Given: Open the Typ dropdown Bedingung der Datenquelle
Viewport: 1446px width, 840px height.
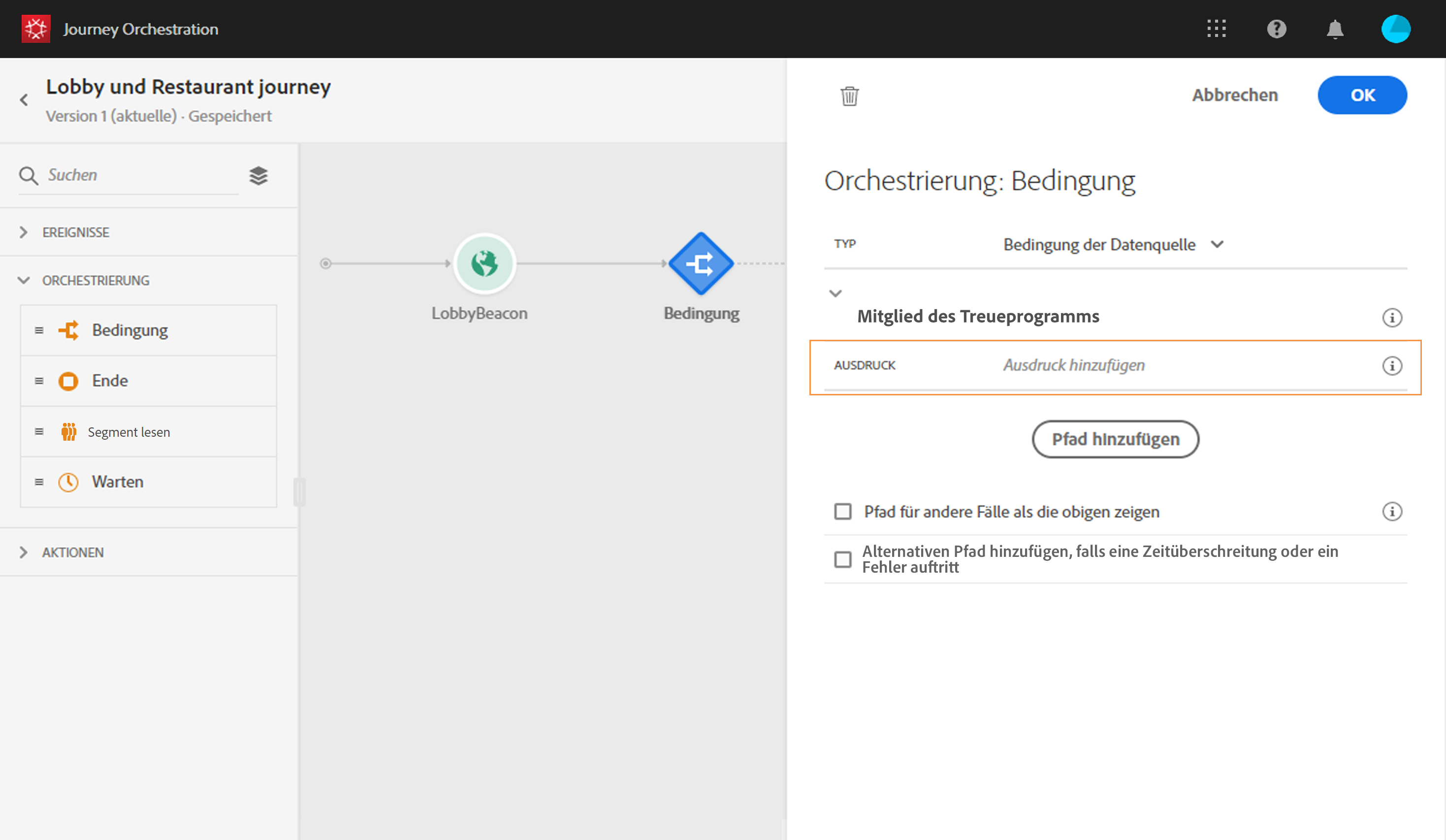Looking at the screenshot, I should (1112, 245).
